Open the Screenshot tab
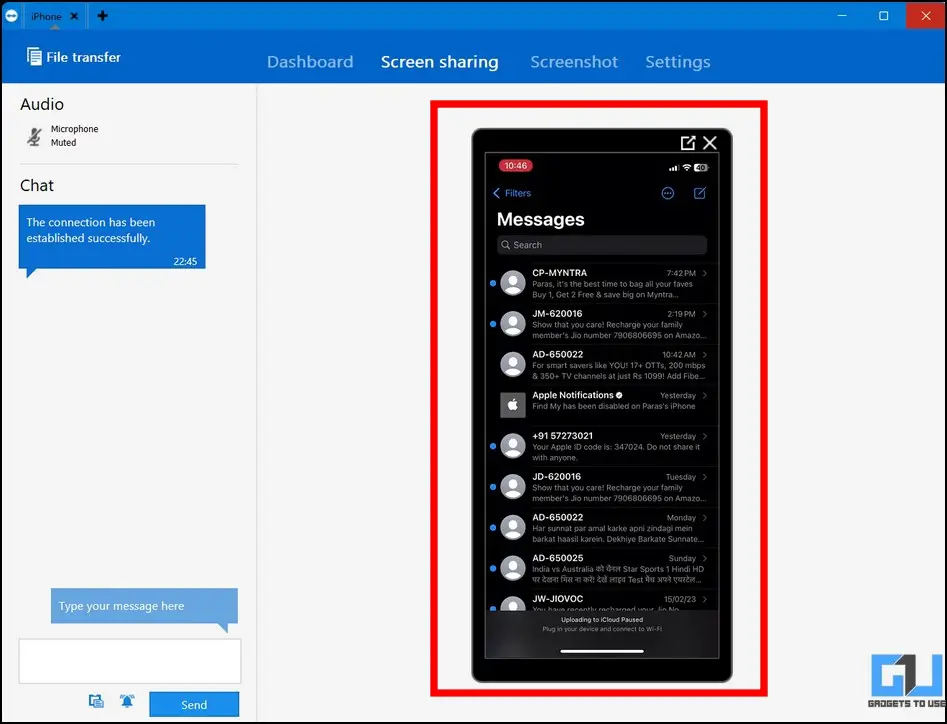947x724 pixels. coord(574,62)
